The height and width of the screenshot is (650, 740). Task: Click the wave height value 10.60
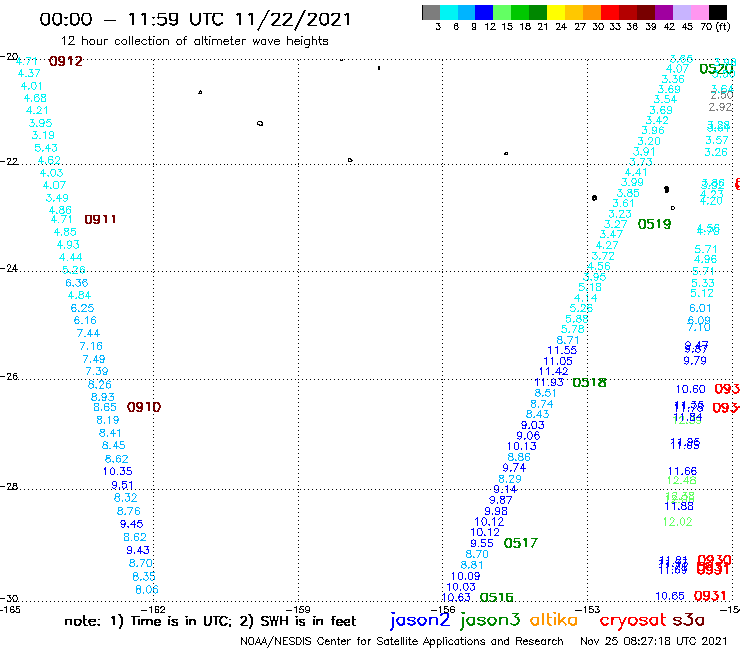[x=690, y=389]
